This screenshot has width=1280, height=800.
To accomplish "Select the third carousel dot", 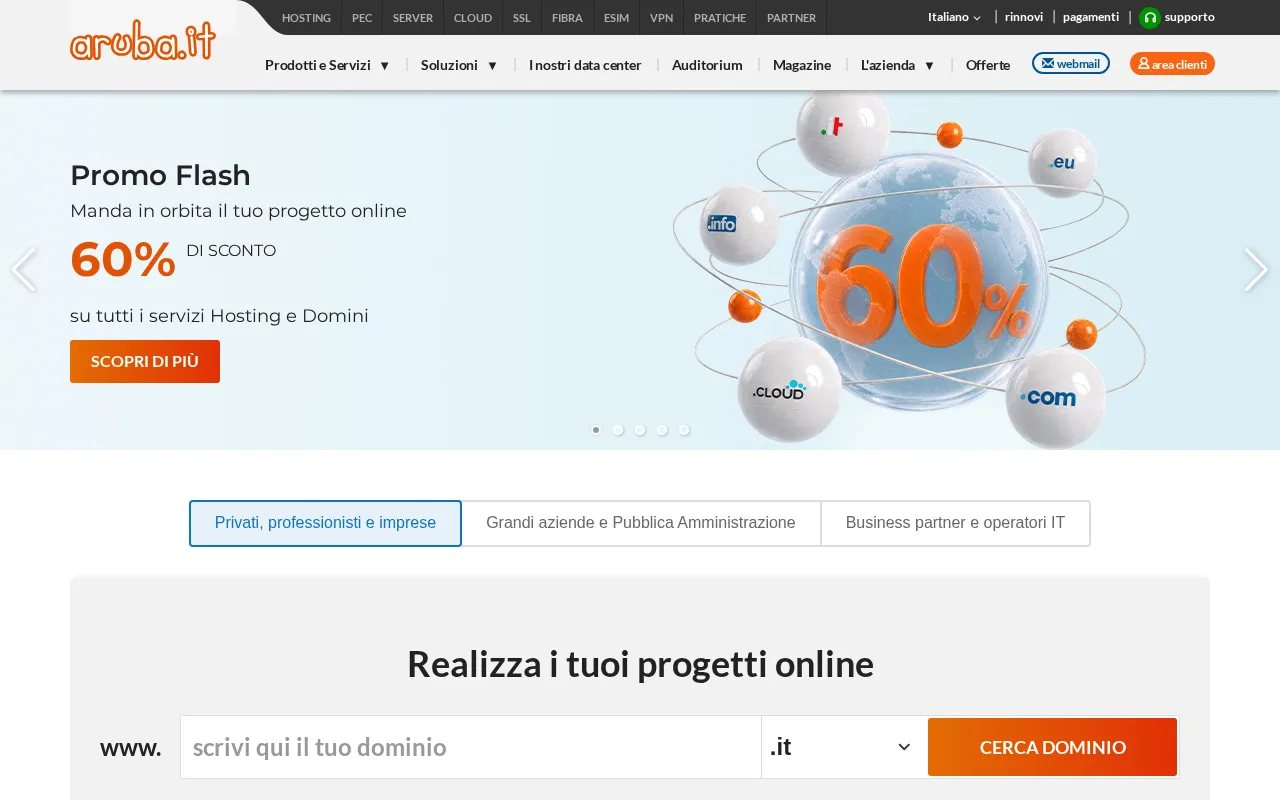I will tap(640, 430).
